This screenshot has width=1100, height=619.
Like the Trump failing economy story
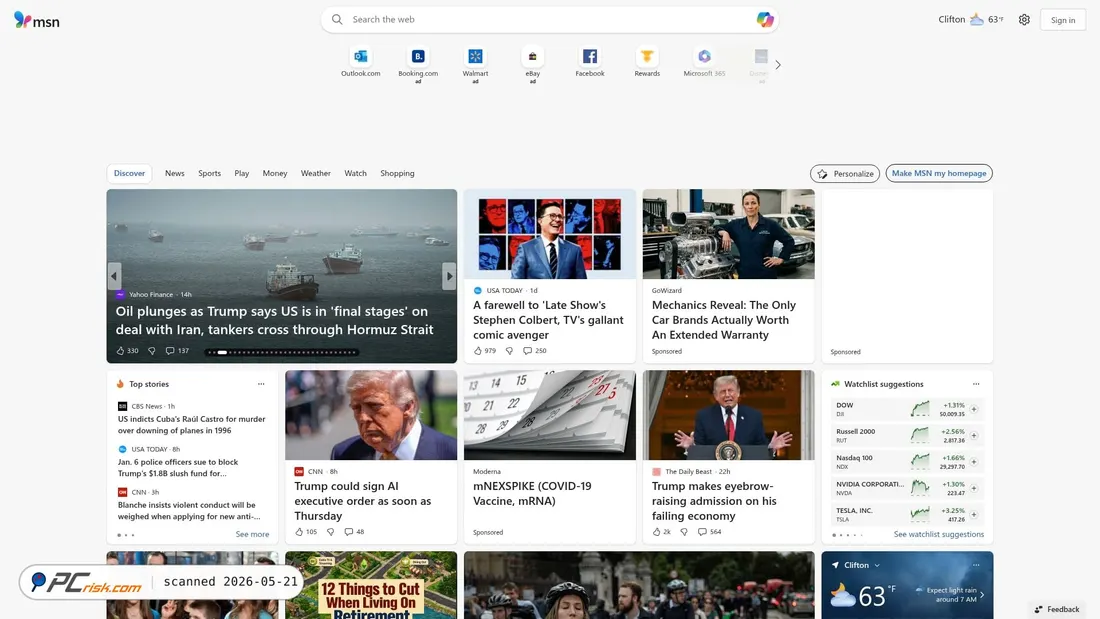pos(662,531)
